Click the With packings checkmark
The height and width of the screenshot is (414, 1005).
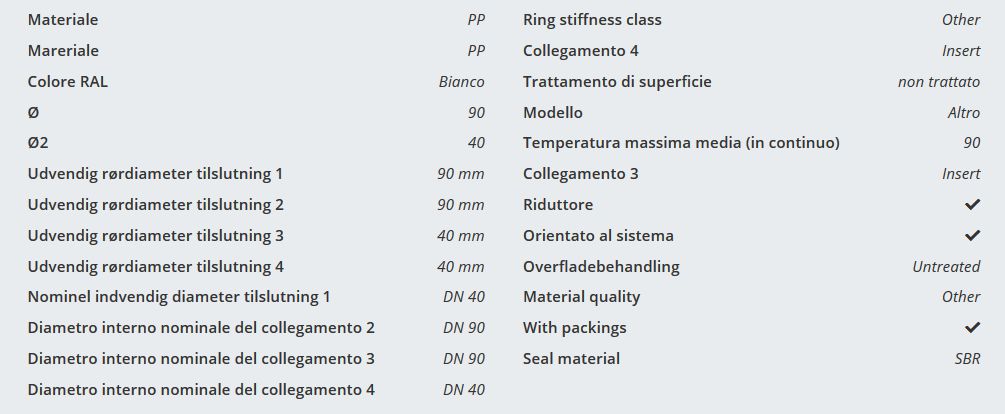pos(972,328)
